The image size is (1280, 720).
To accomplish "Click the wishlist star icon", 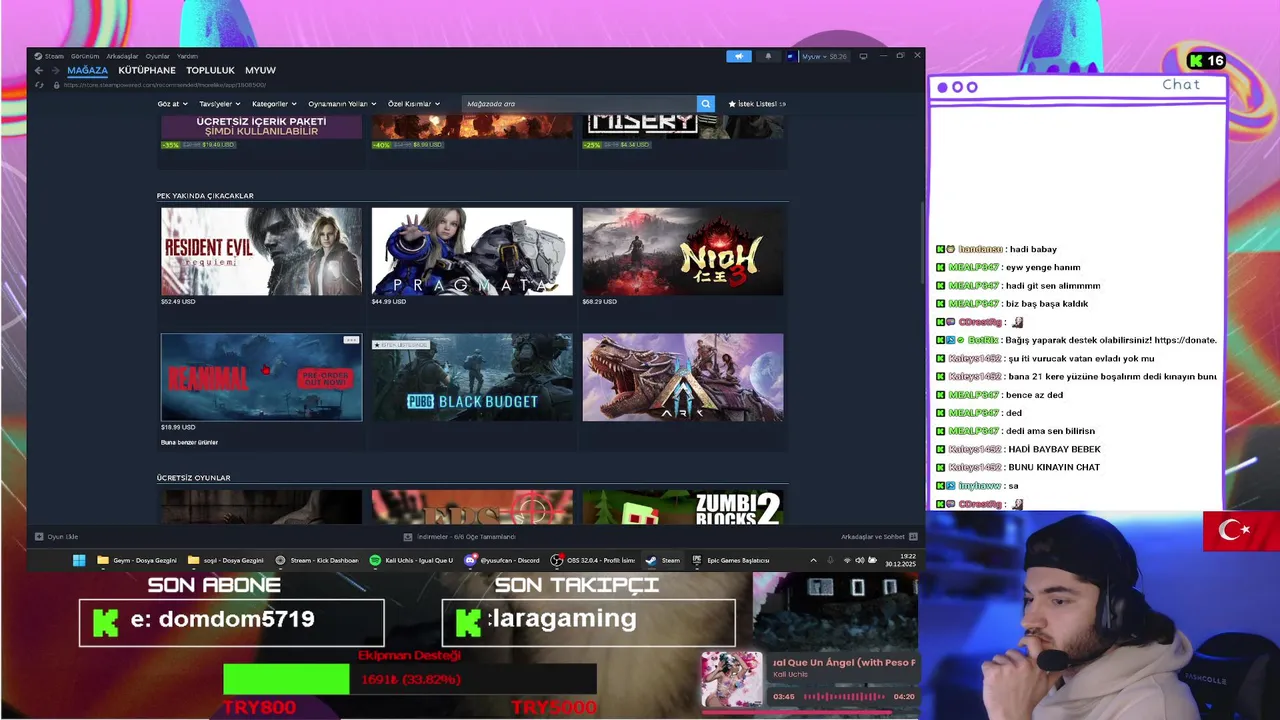I will tap(732, 104).
